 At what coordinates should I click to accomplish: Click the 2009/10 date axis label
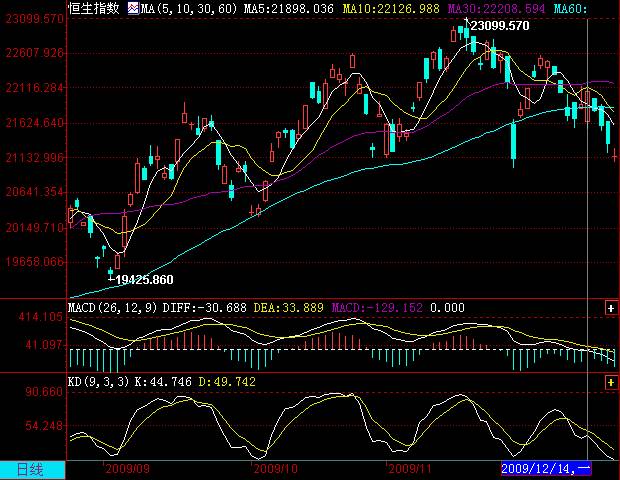(x=276, y=469)
